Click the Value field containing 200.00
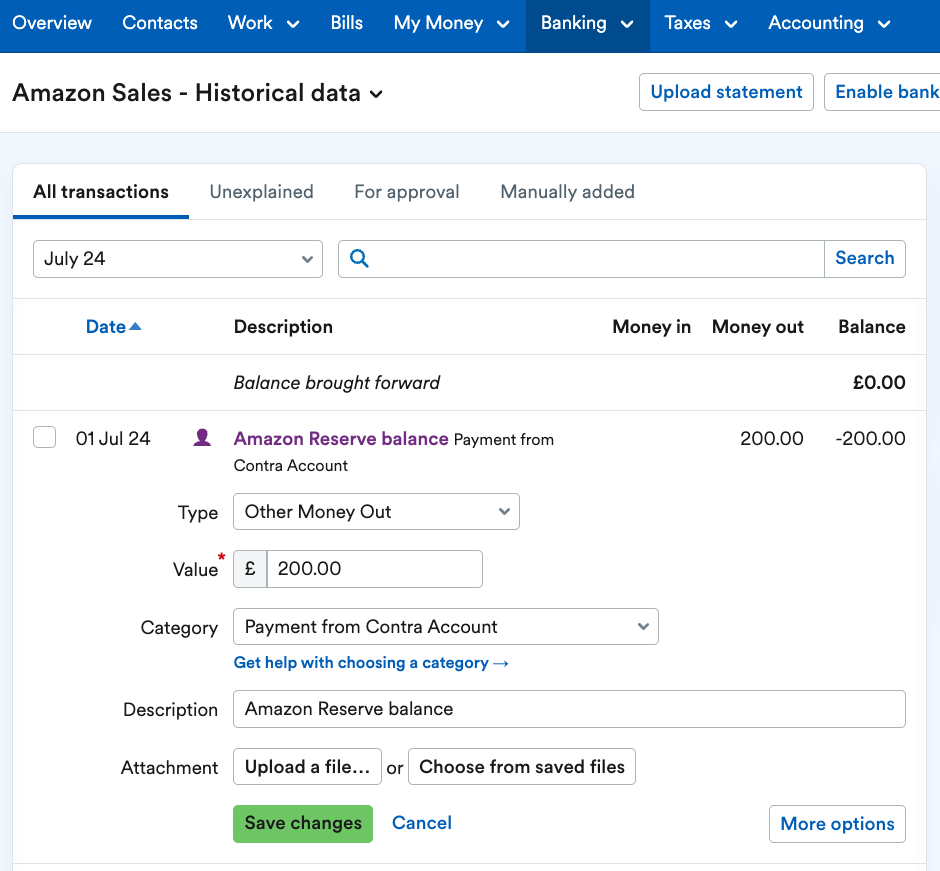940x871 pixels. click(374, 569)
